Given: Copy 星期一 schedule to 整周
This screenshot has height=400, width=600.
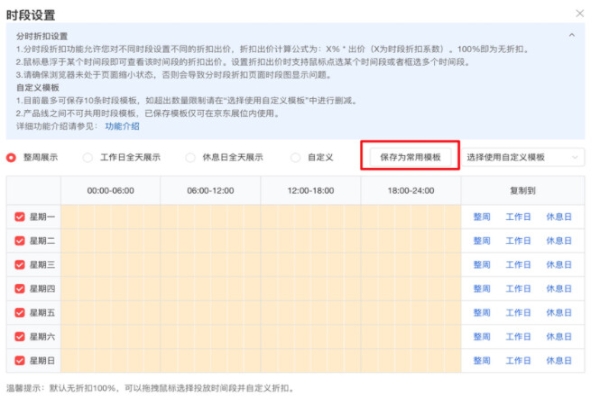Looking at the screenshot, I should click(482, 217).
